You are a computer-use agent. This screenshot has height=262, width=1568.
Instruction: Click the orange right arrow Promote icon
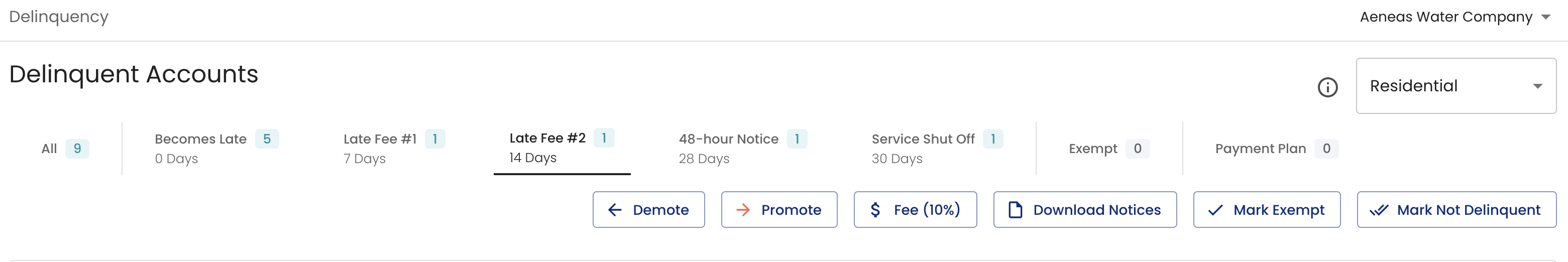pyautogui.click(x=743, y=210)
